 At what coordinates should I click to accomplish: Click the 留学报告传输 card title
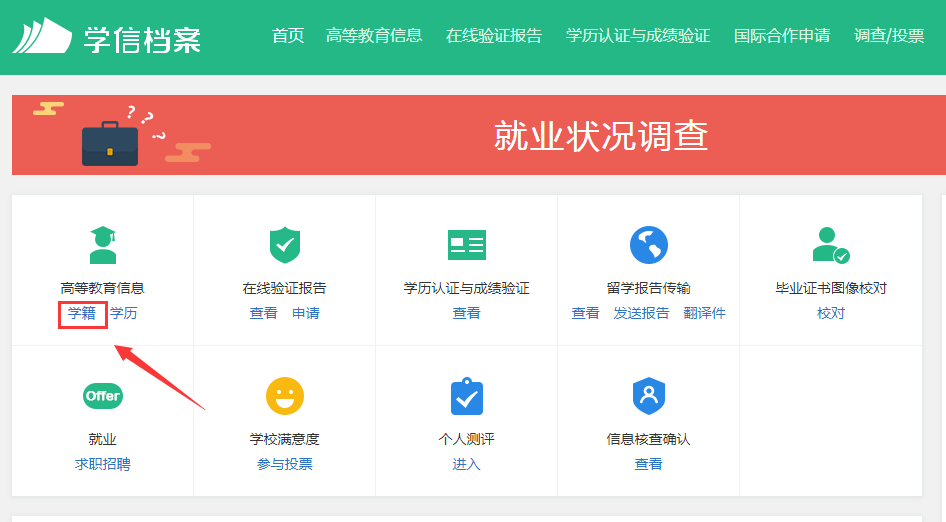[x=649, y=288]
